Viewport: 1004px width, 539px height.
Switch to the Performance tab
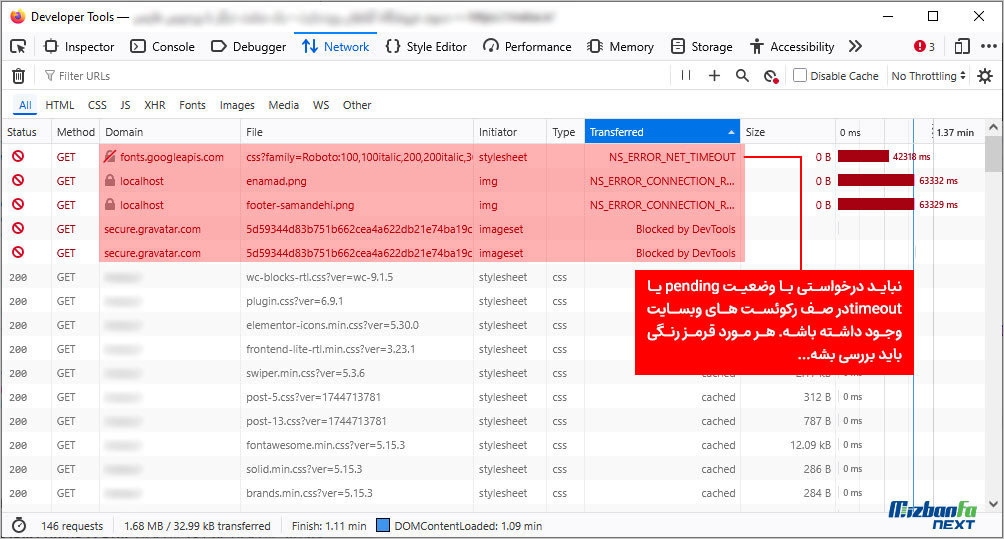(x=527, y=47)
